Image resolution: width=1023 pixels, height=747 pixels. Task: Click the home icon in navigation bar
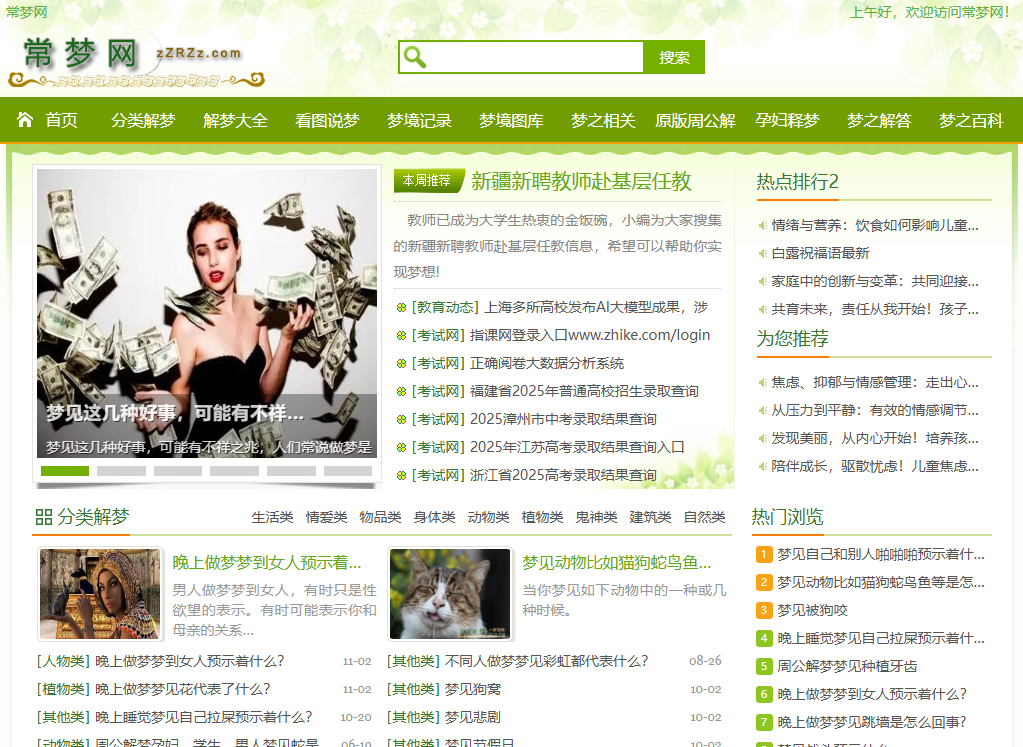25,120
